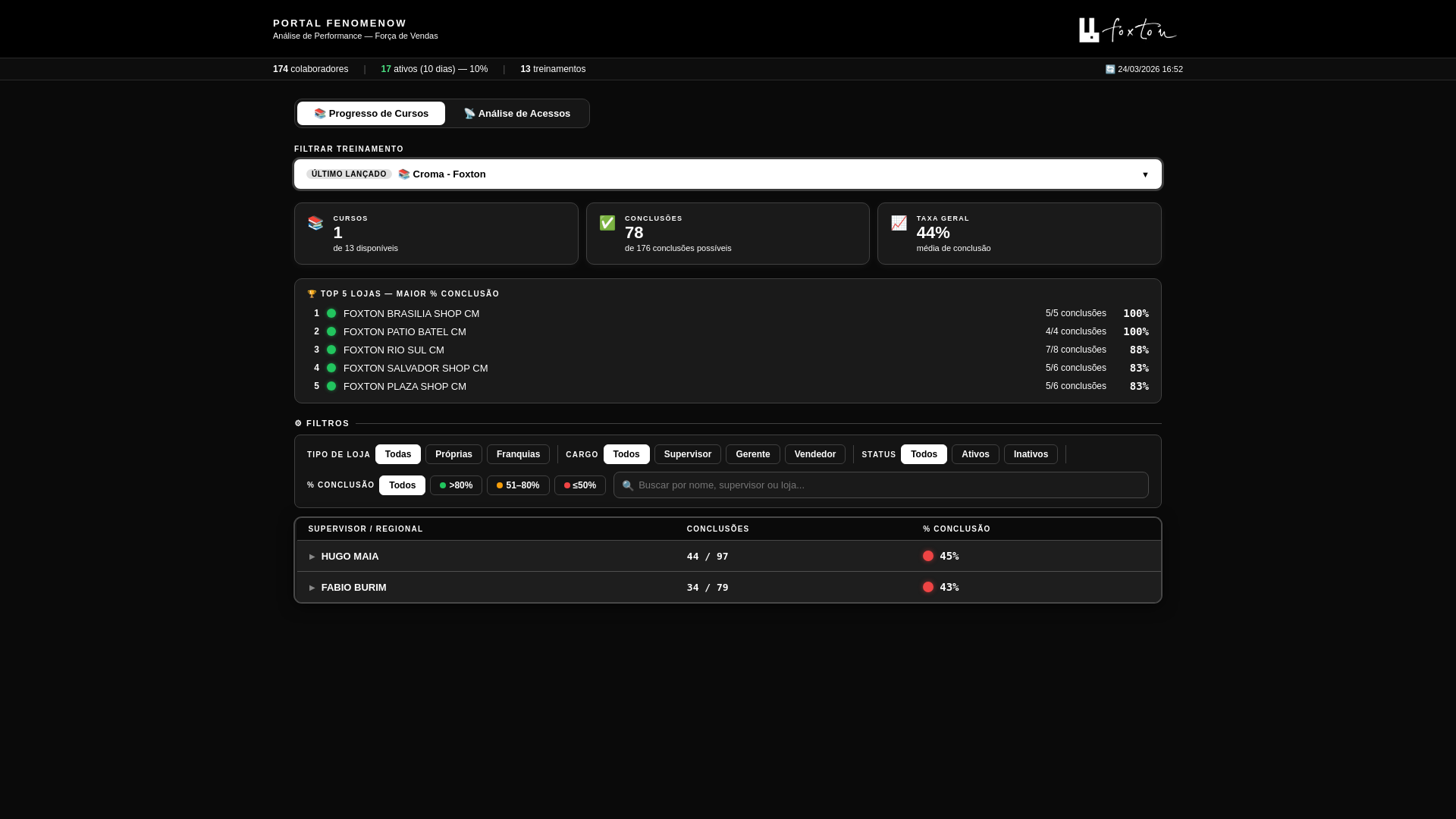The height and width of the screenshot is (819, 1456).
Task: Click the 88% percentage in Top 5
Action: [1139, 350]
